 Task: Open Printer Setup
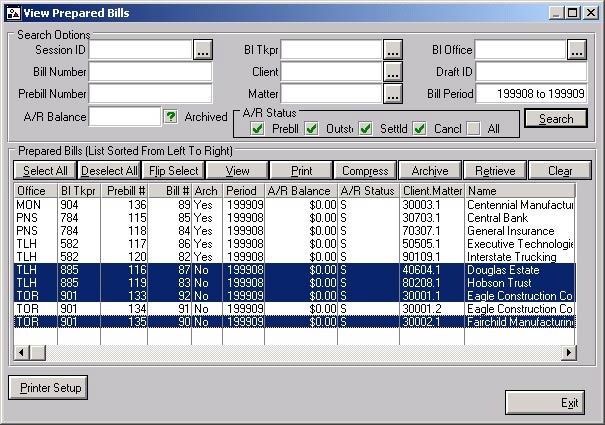click(x=48, y=387)
